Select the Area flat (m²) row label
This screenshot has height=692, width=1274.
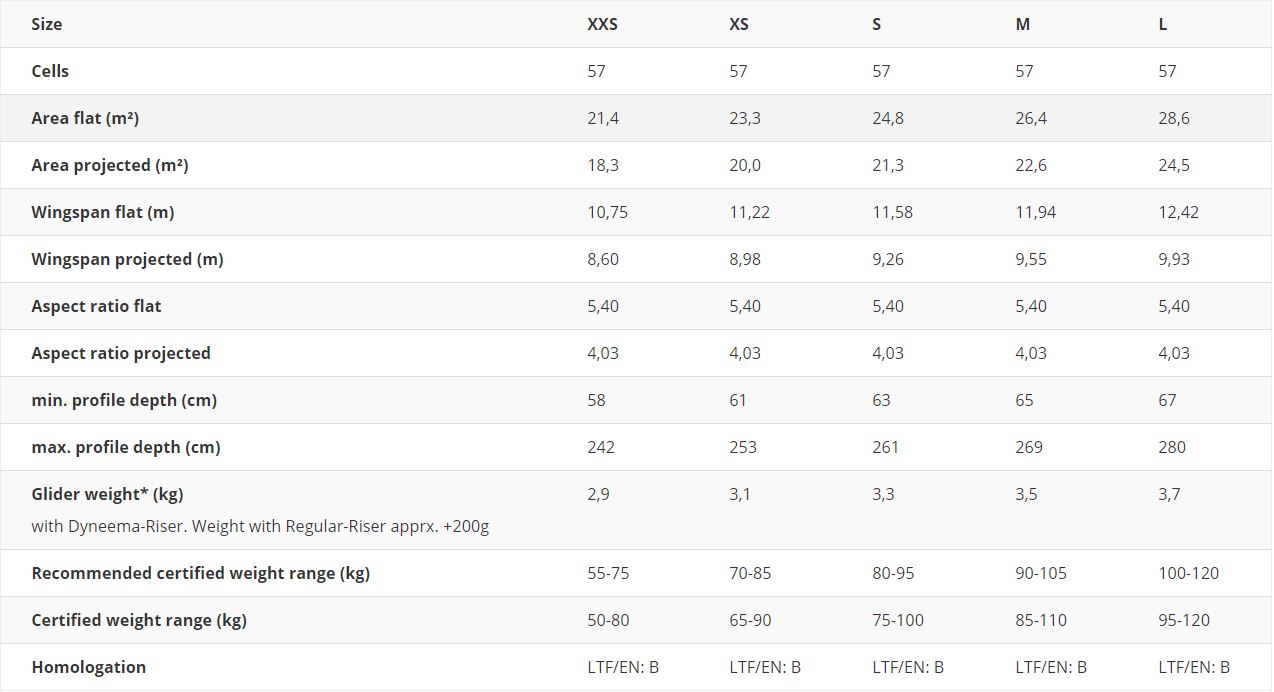85,118
